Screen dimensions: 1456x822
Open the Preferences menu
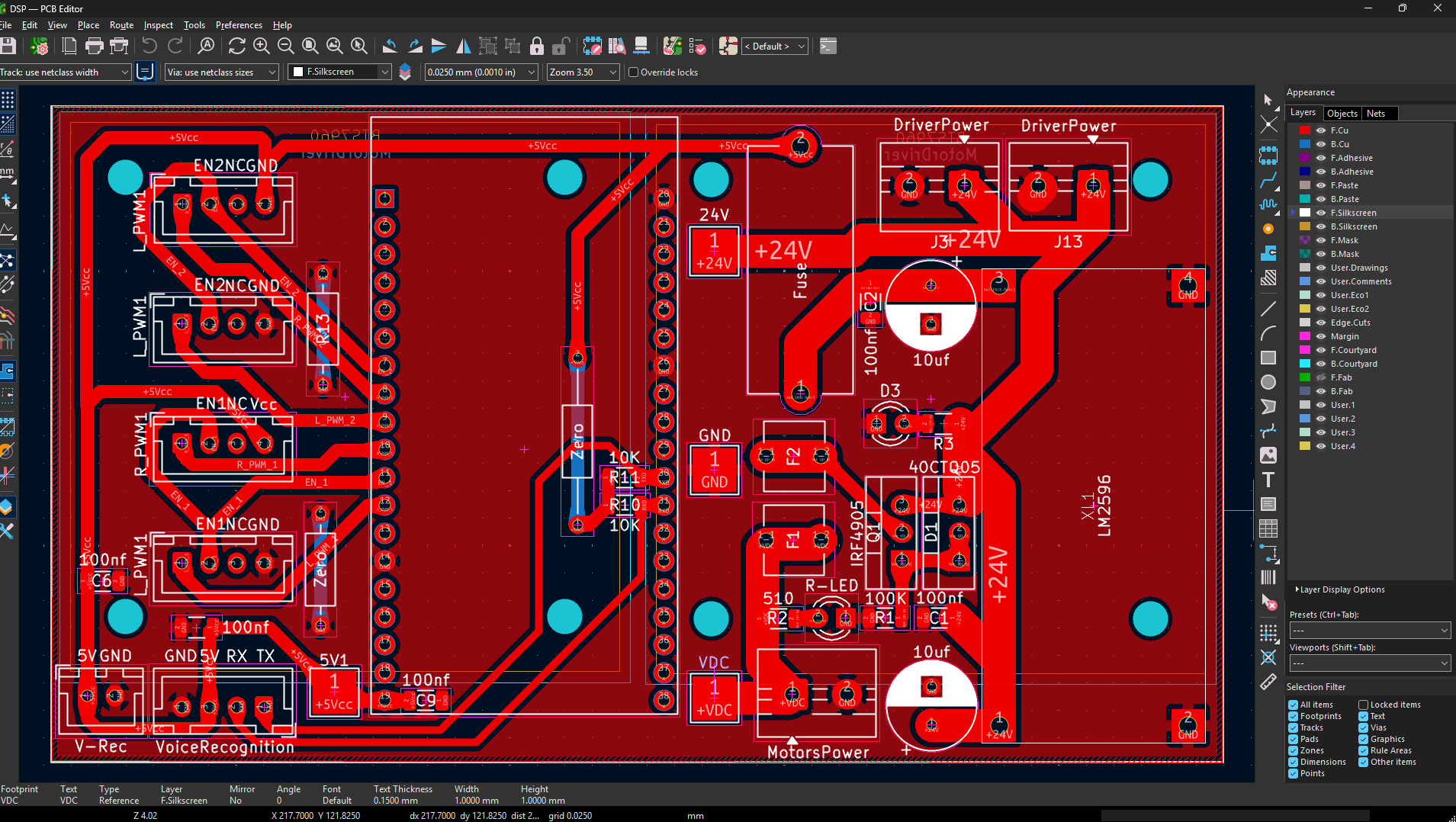[239, 25]
